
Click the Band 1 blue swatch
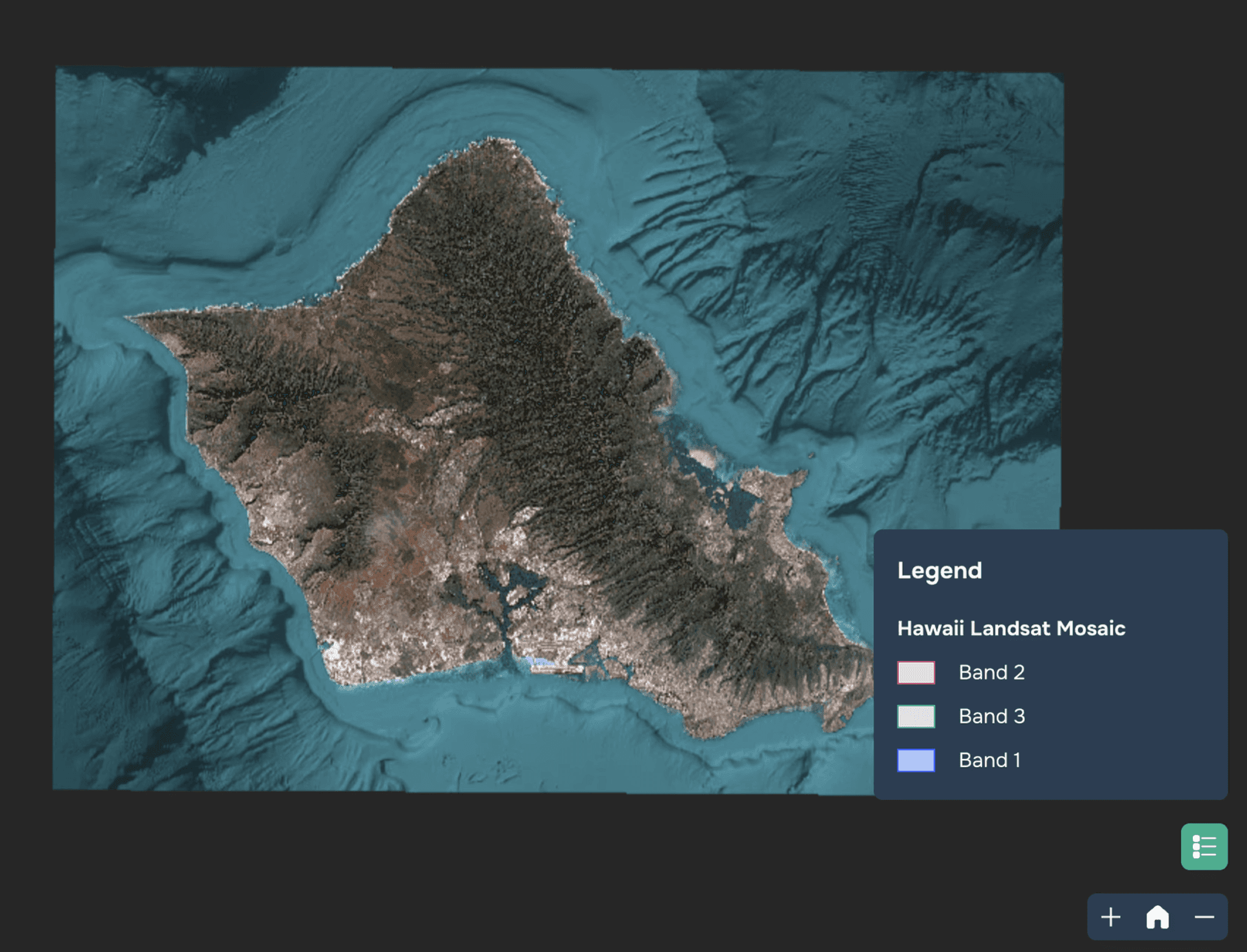916,760
